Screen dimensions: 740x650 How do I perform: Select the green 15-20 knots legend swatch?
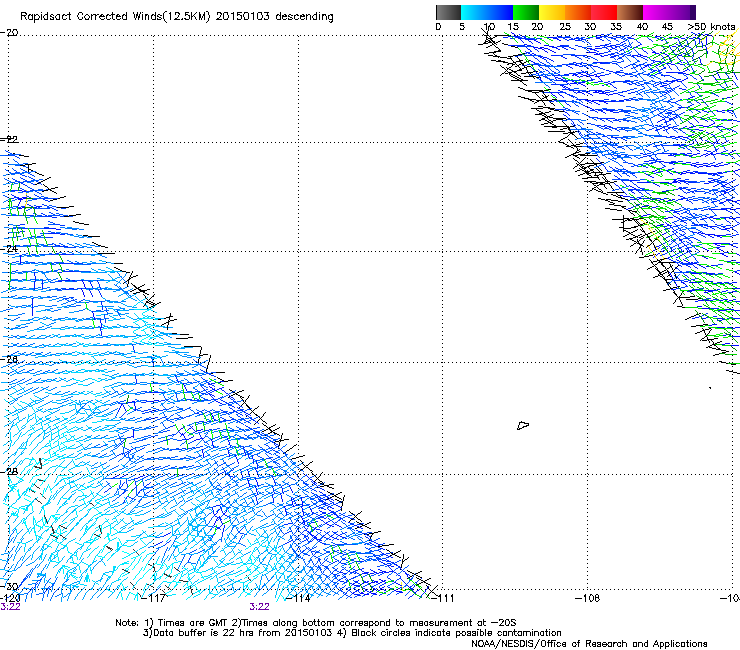click(526, 12)
